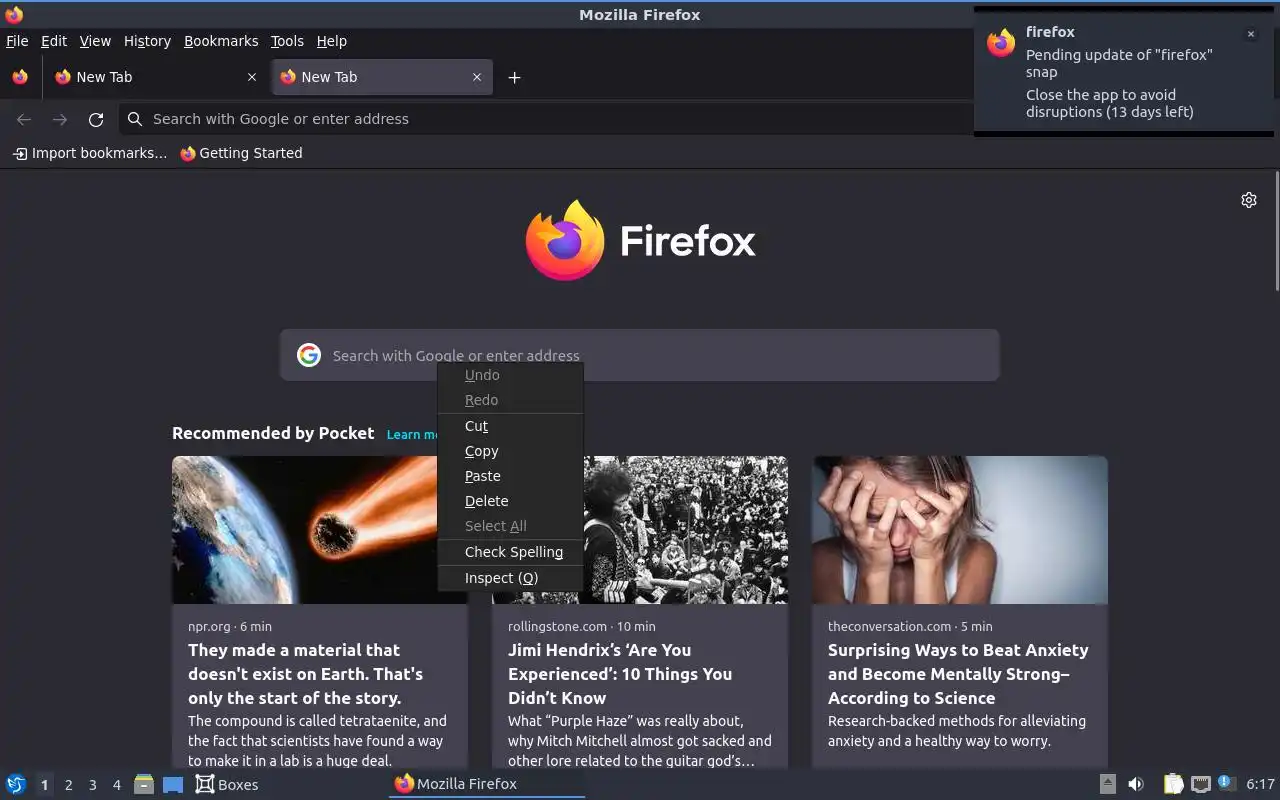
Task: Open Getting Started bookmark
Action: click(x=241, y=153)
